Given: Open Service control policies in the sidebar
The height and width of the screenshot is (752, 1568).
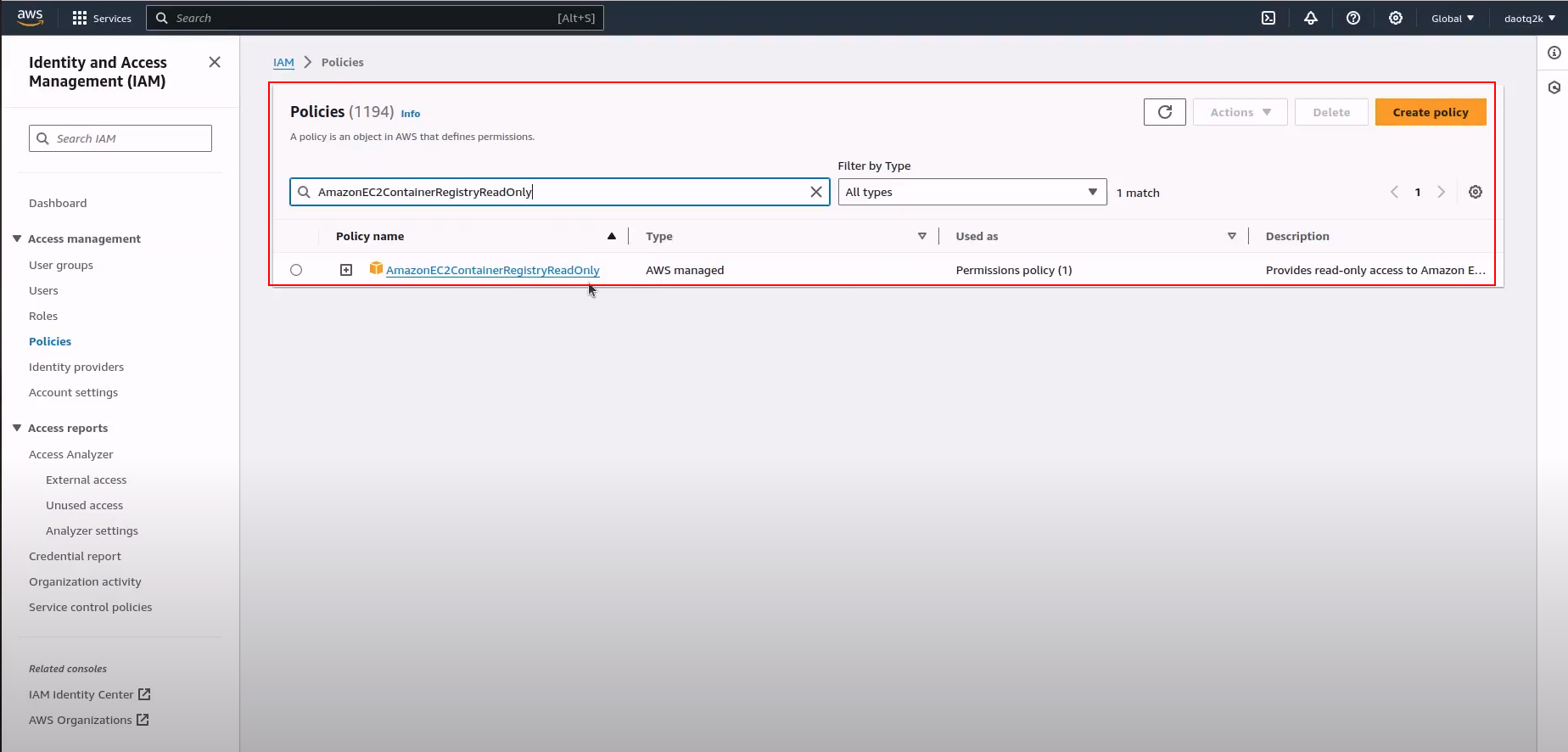Looking at the screenshot, I should [x=90, y=607].
